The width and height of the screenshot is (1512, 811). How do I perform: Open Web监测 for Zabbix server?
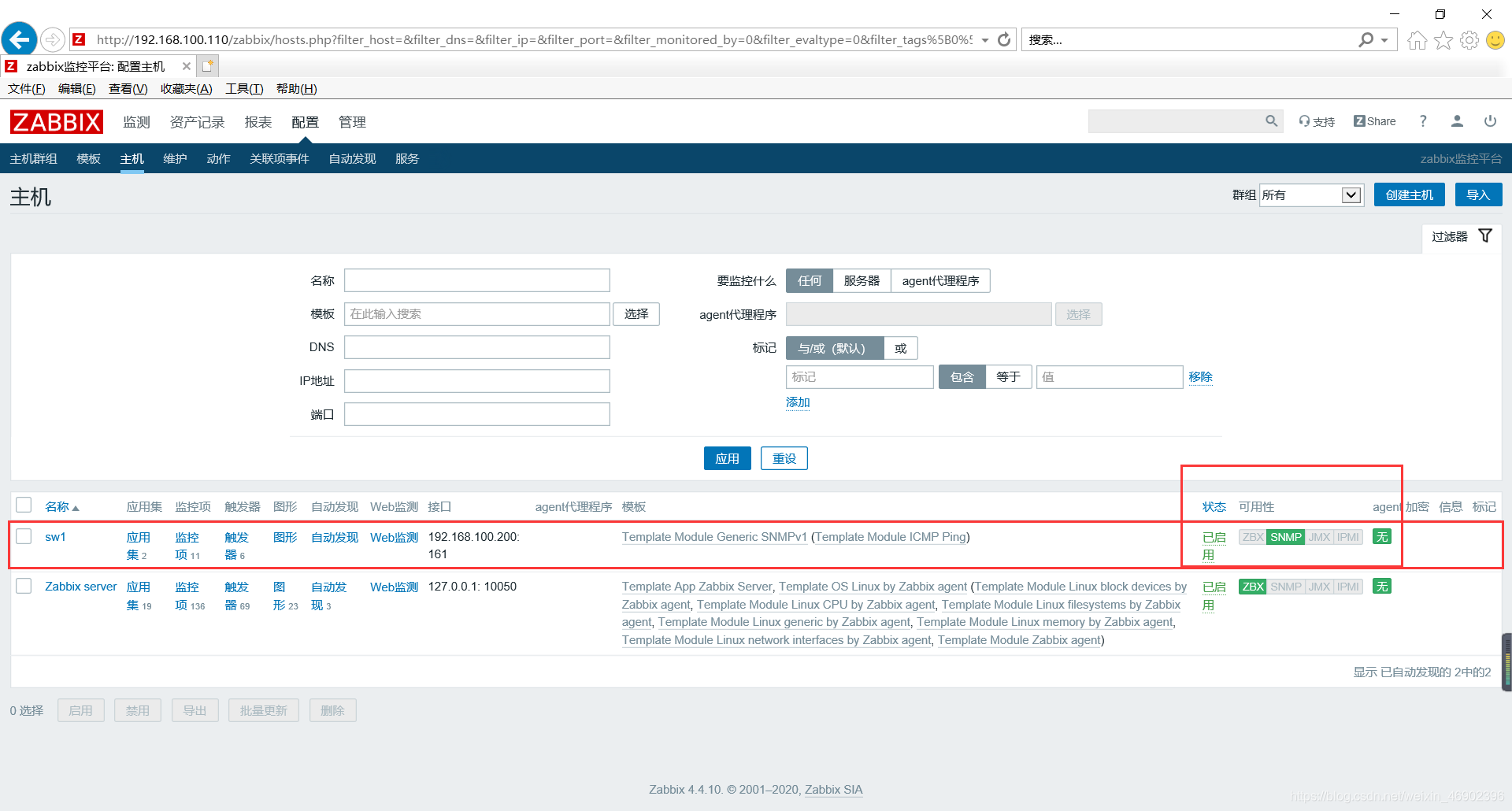394,587
